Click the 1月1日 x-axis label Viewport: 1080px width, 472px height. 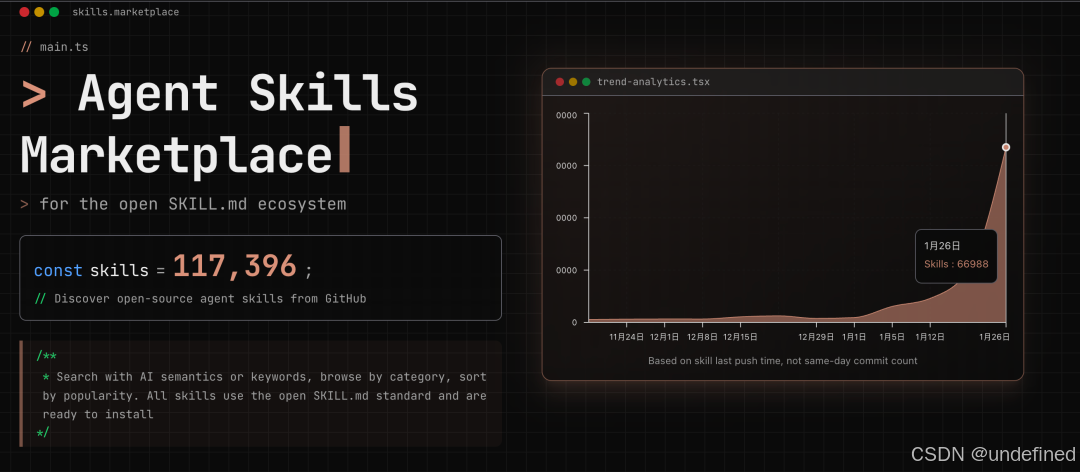854,337
